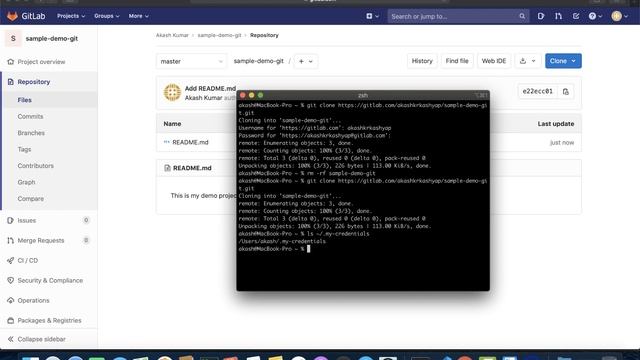The height and width of the screenshot is (360, 640).
Task: Click commit SHA e22ecc01
Action: tap(538, 91)
